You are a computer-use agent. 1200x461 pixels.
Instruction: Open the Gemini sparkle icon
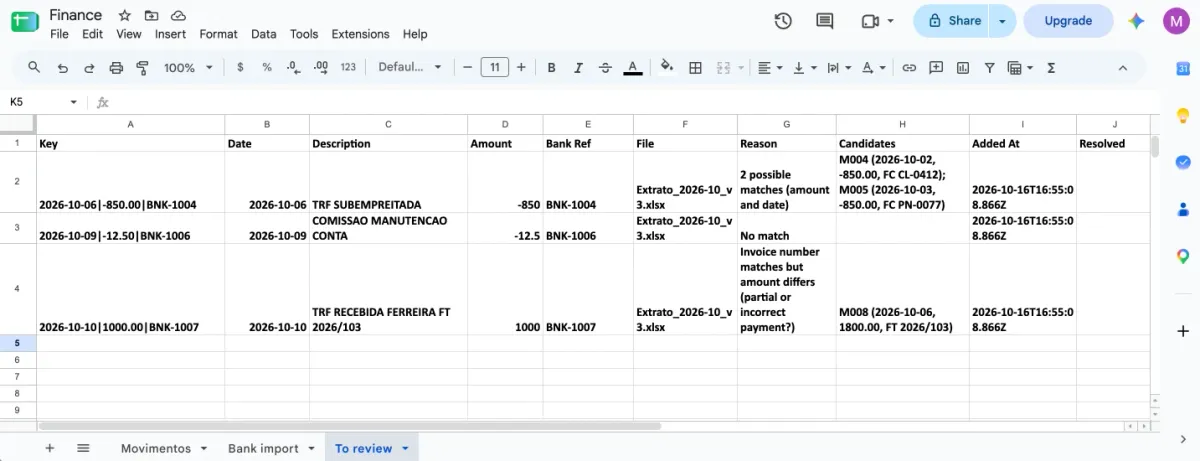1136,21
